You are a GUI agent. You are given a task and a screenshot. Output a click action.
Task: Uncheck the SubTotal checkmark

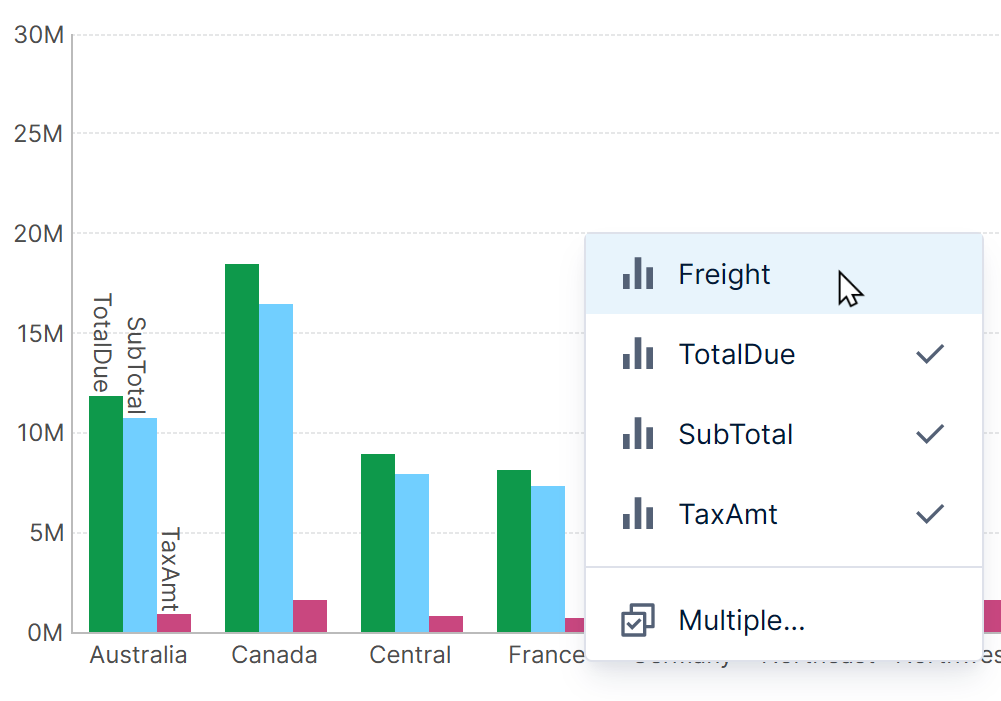(x=930, y=434)
